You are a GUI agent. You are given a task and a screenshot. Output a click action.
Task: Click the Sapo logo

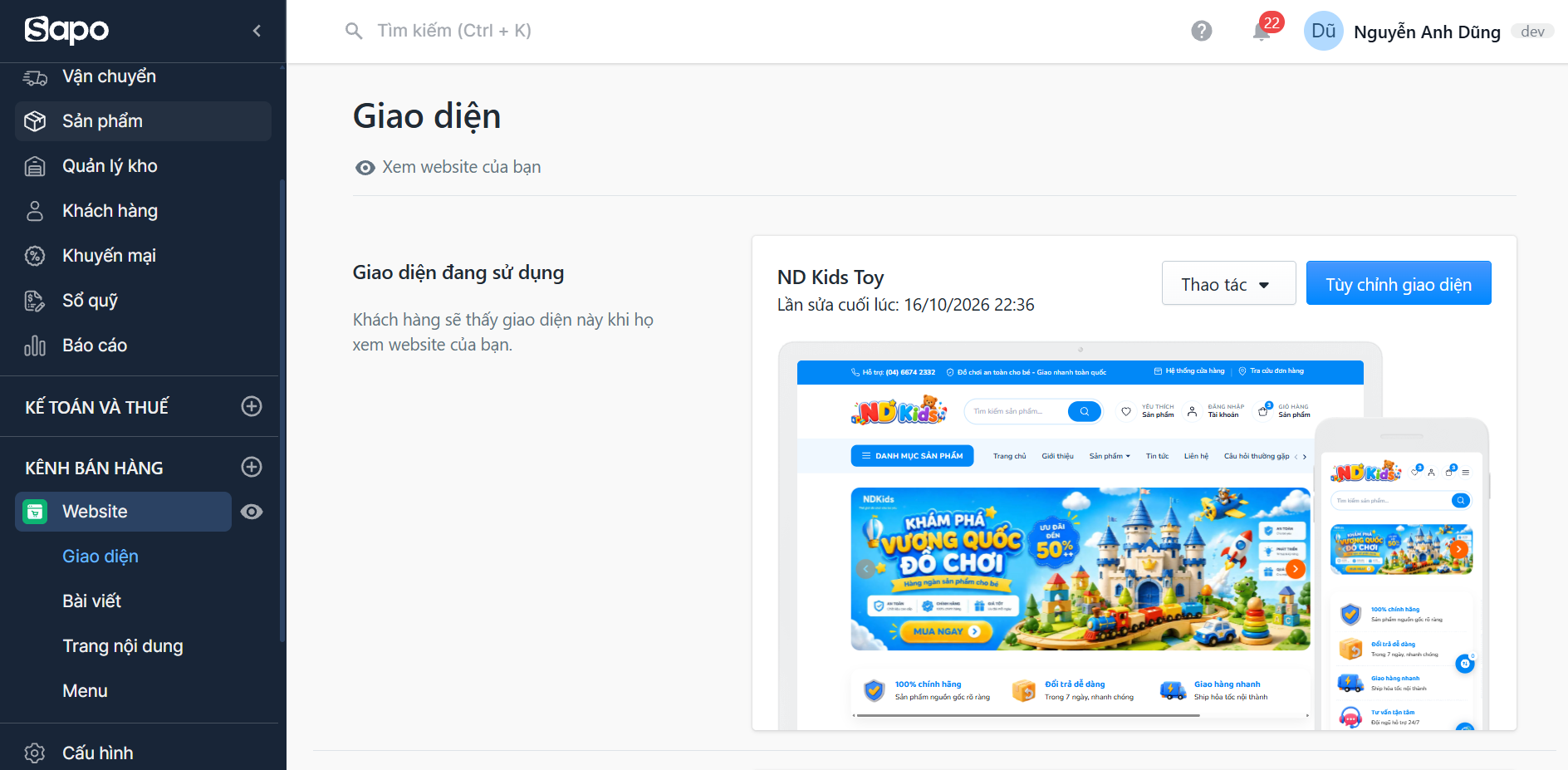(x=66, y=31)
